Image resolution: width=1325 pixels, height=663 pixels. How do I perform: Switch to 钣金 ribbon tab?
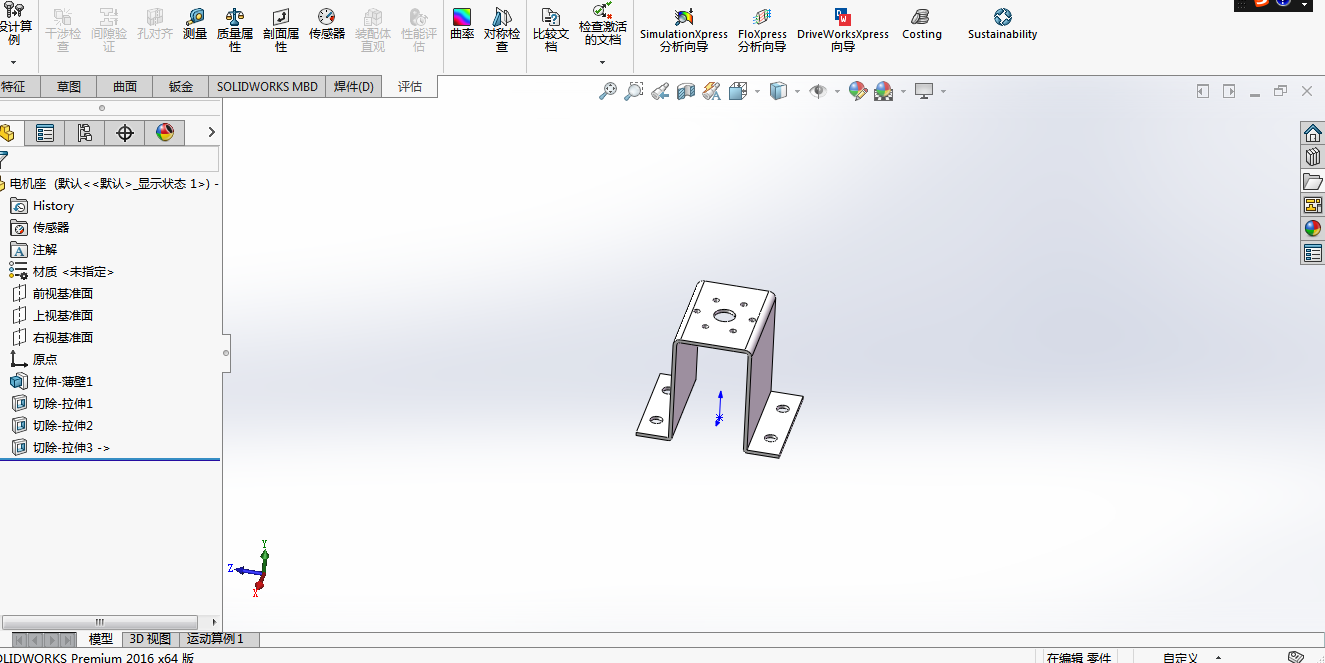tap(181, 87)
